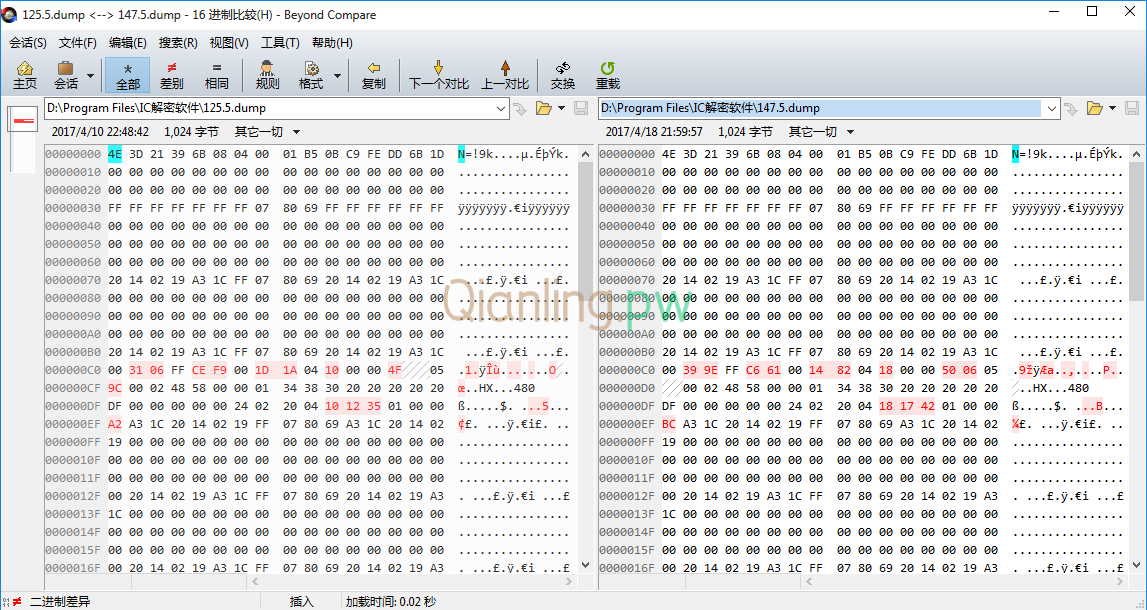
Task: Open the 工具(T) menu
Action: (280, 43)
